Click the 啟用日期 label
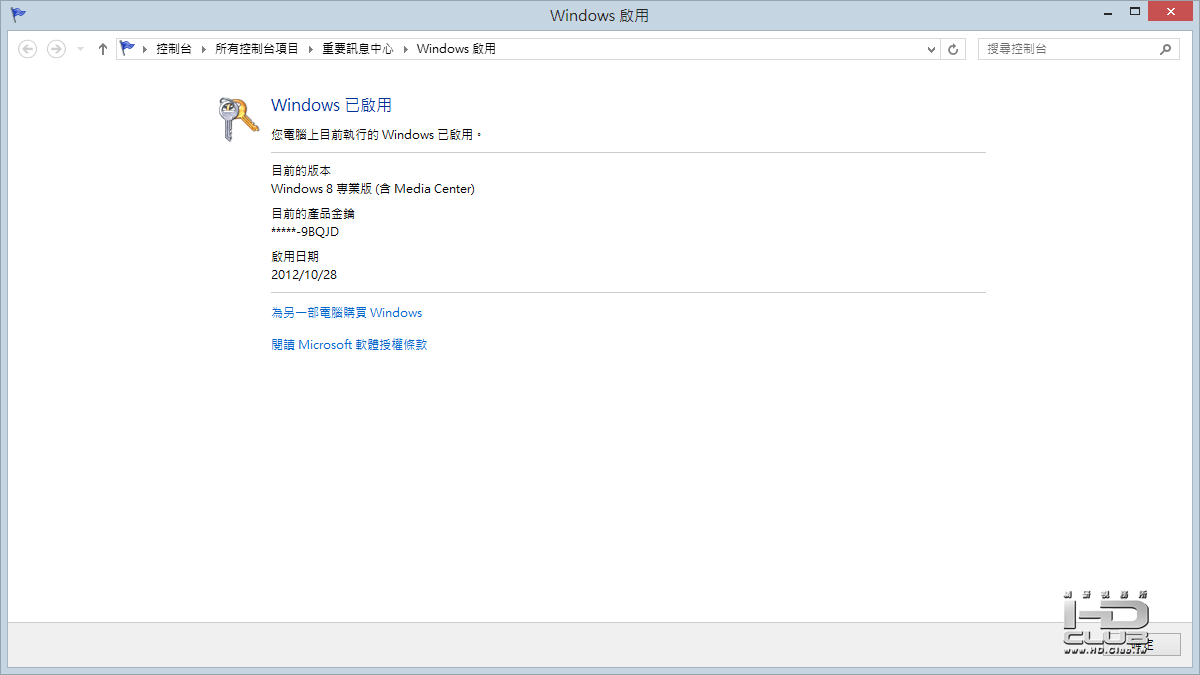This screenshot has width=1200, height=675. pyautogui.click(x=295, y=257)
